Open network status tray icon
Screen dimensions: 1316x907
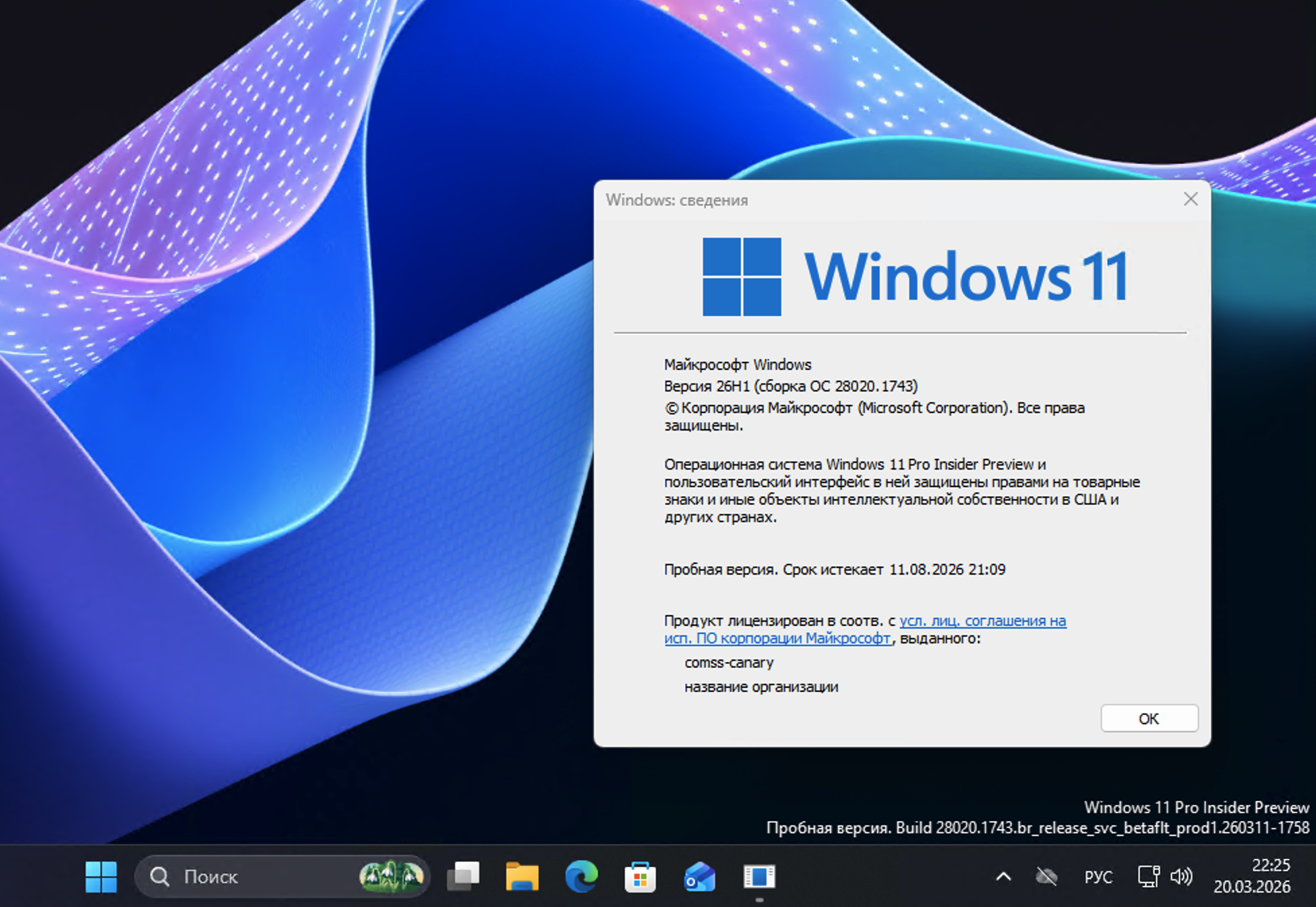(x=1148, y=877)
